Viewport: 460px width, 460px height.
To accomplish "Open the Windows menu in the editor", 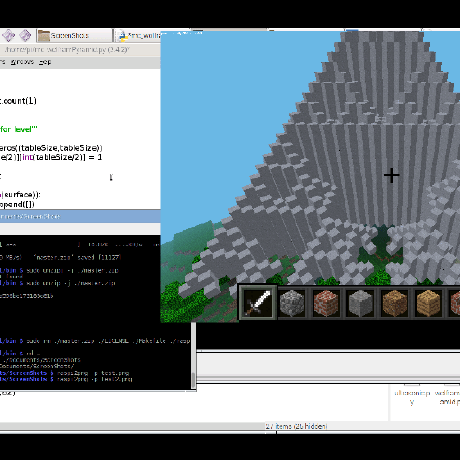I will (22, 62).
